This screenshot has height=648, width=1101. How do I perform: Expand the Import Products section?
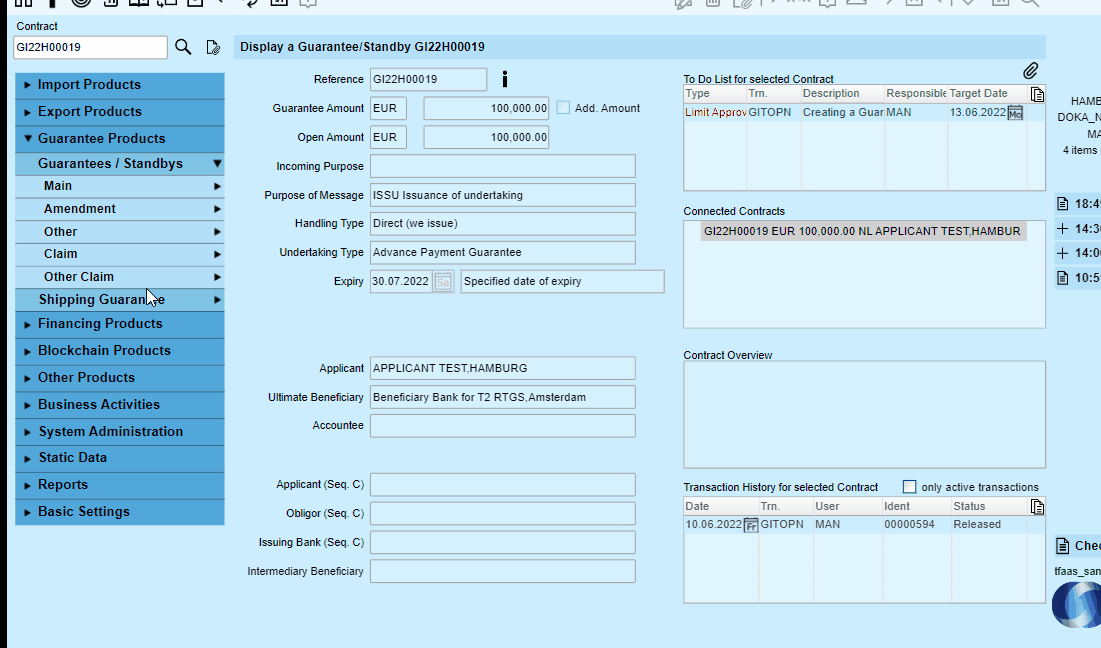point(120,85)
